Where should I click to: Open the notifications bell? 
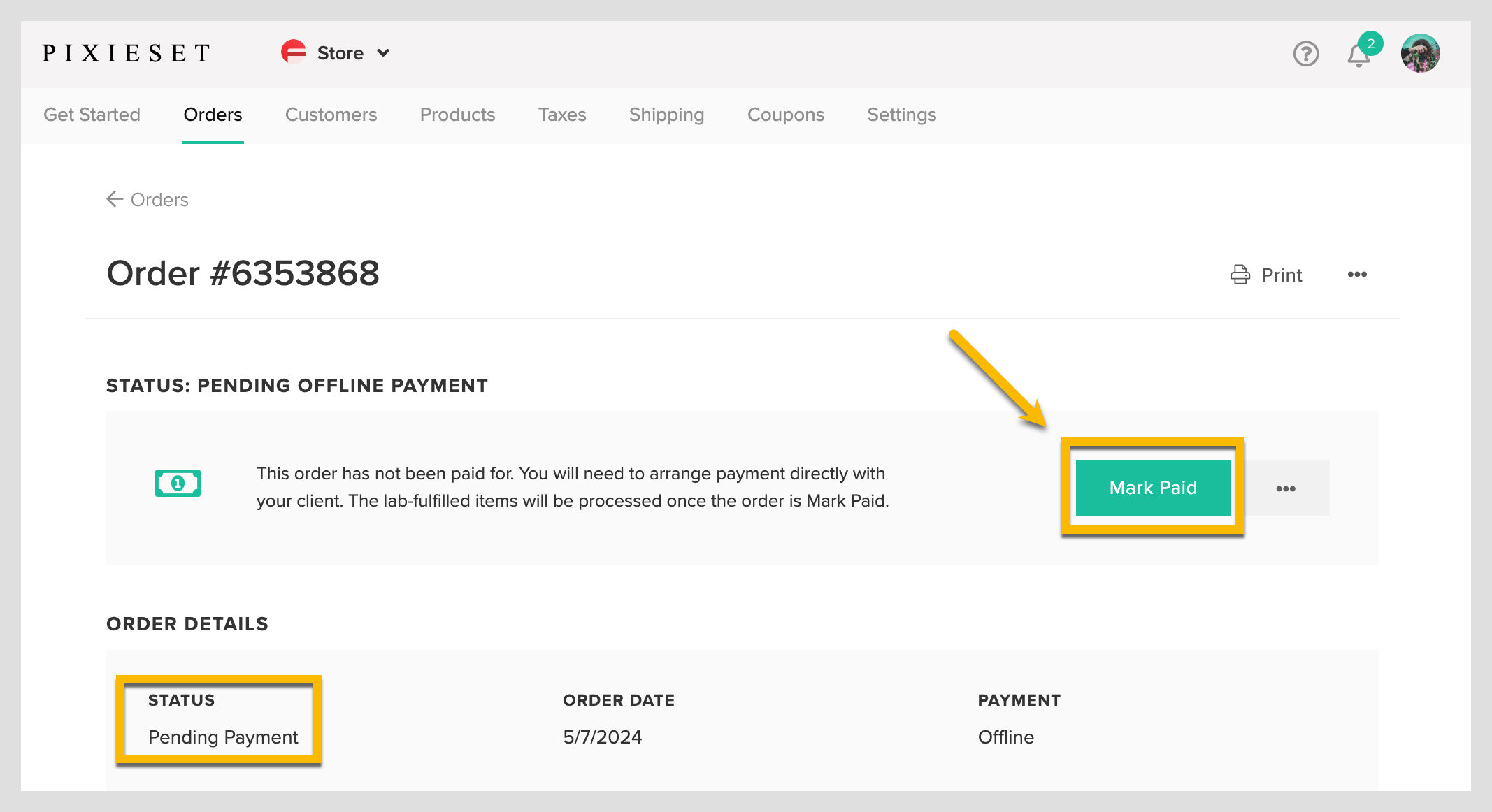(1357, 55)
